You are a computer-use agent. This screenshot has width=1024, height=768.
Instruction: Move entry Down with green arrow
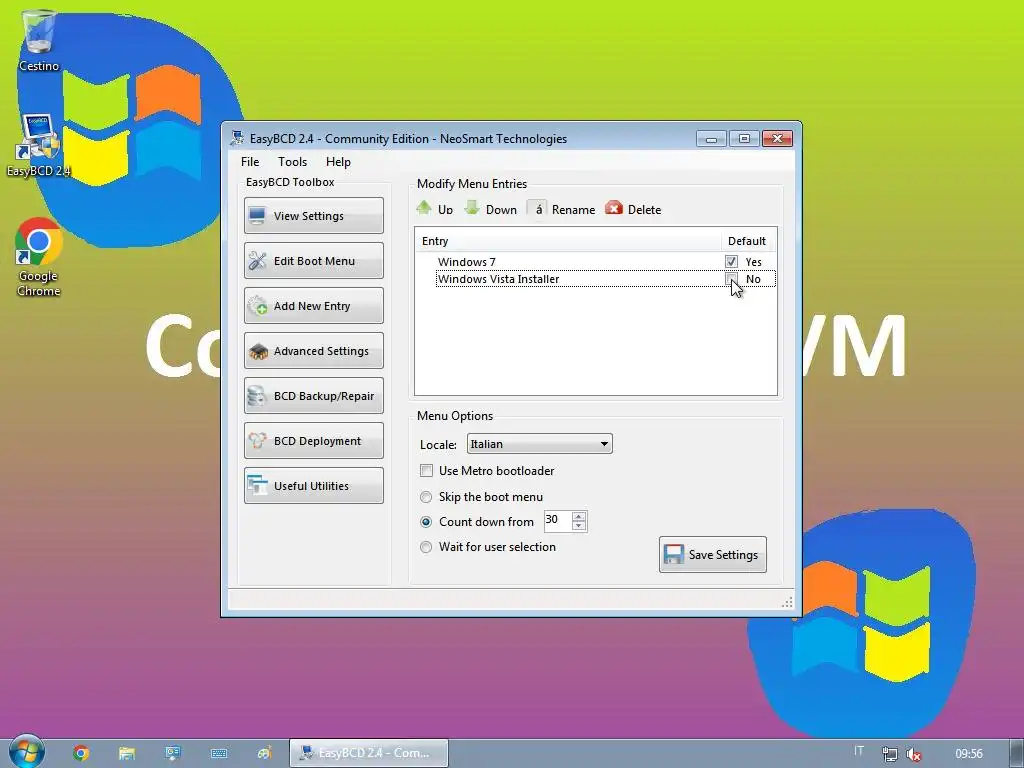tap(490, 209)
